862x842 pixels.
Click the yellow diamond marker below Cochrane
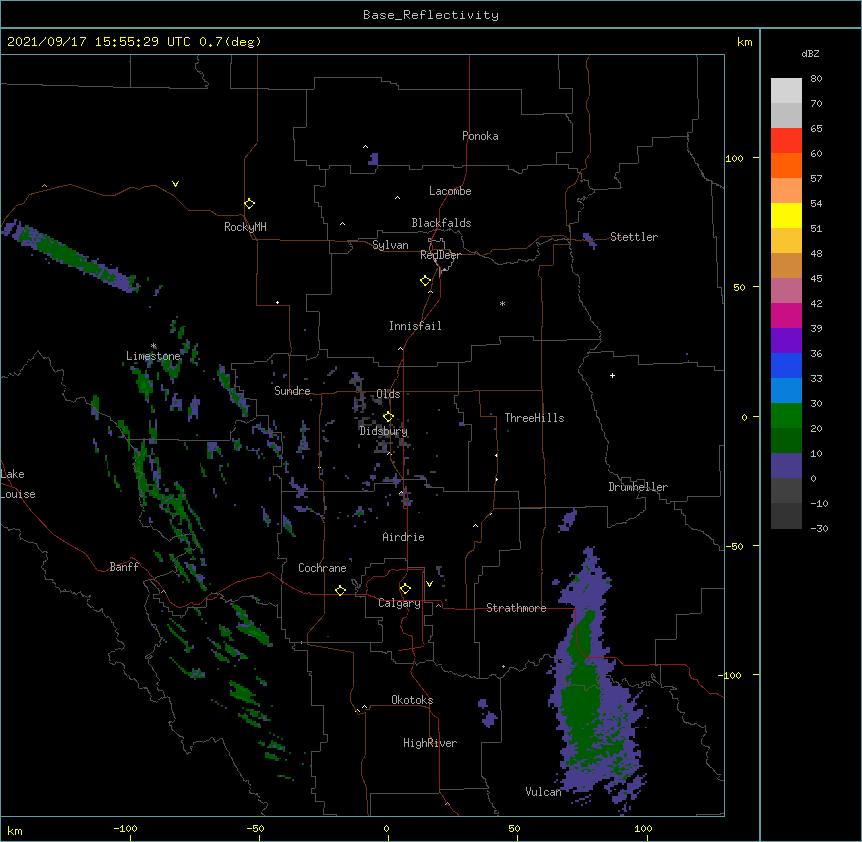click(x=340, y=590)
